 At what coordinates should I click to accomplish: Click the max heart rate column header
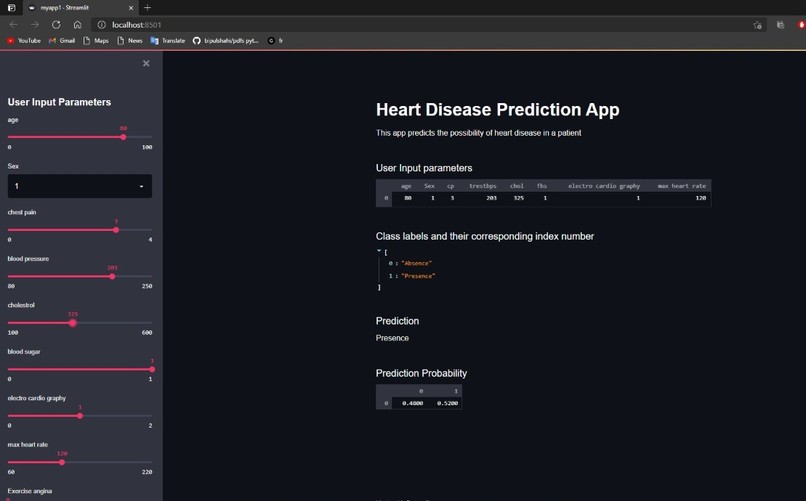(x=682, y=186)
